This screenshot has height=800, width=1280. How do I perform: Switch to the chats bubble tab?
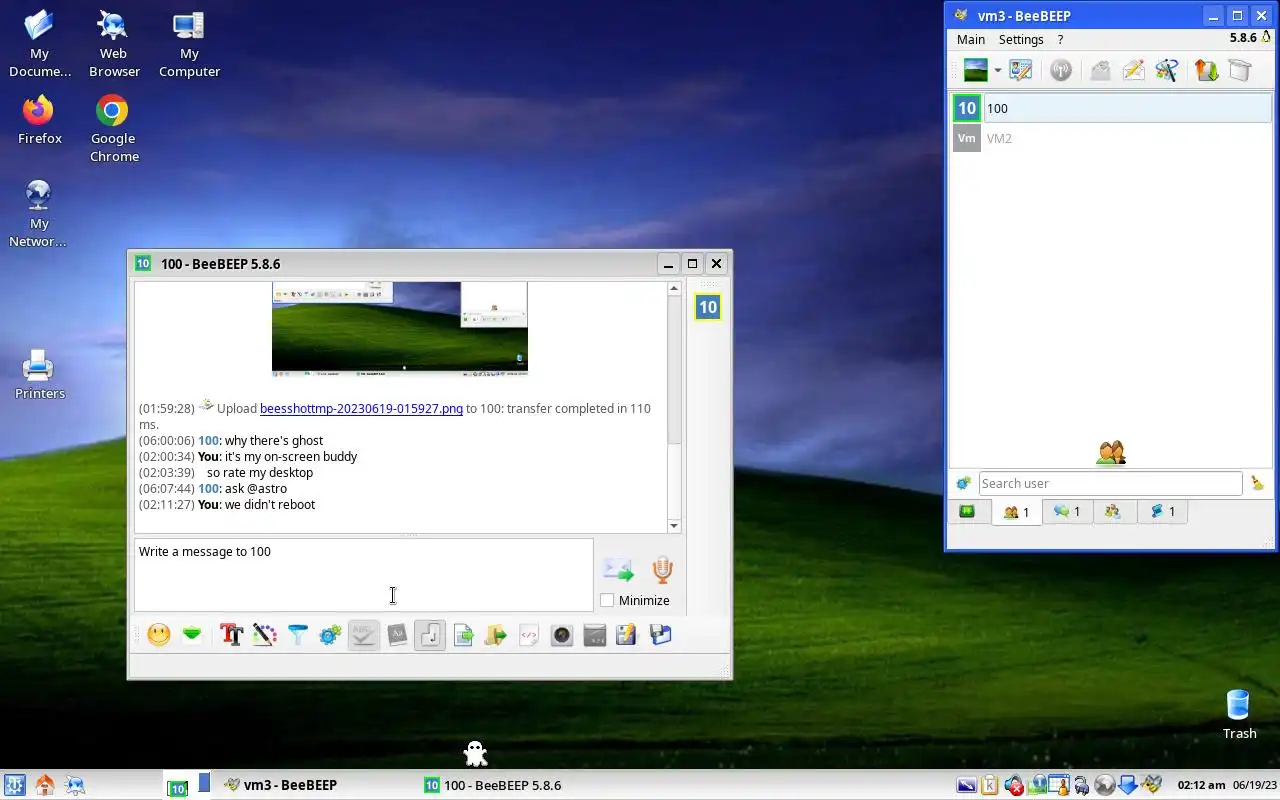pyautogui.click(x=1067, y=511)
